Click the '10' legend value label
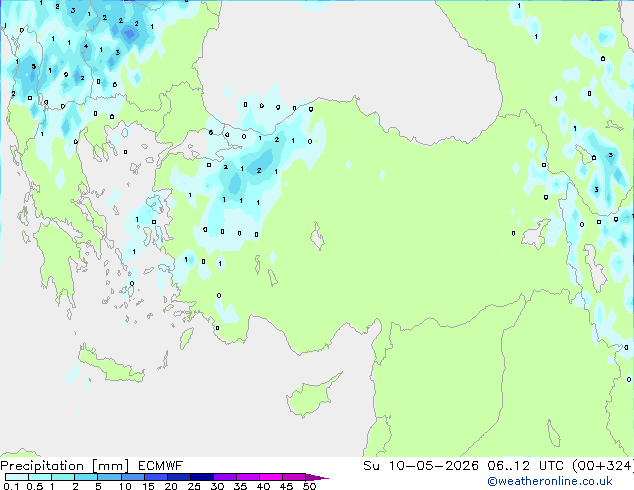The image size is (634, 490). click(x=125, y=486)
